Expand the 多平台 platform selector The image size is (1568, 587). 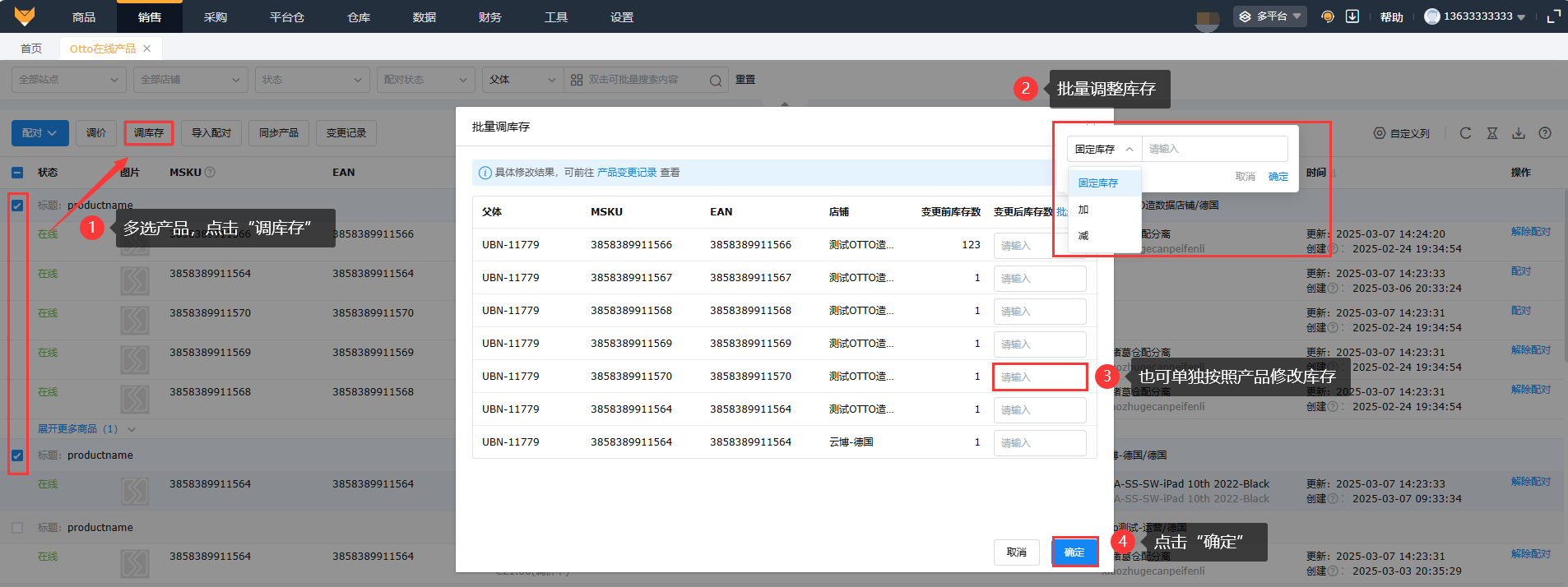[1269, 16]
